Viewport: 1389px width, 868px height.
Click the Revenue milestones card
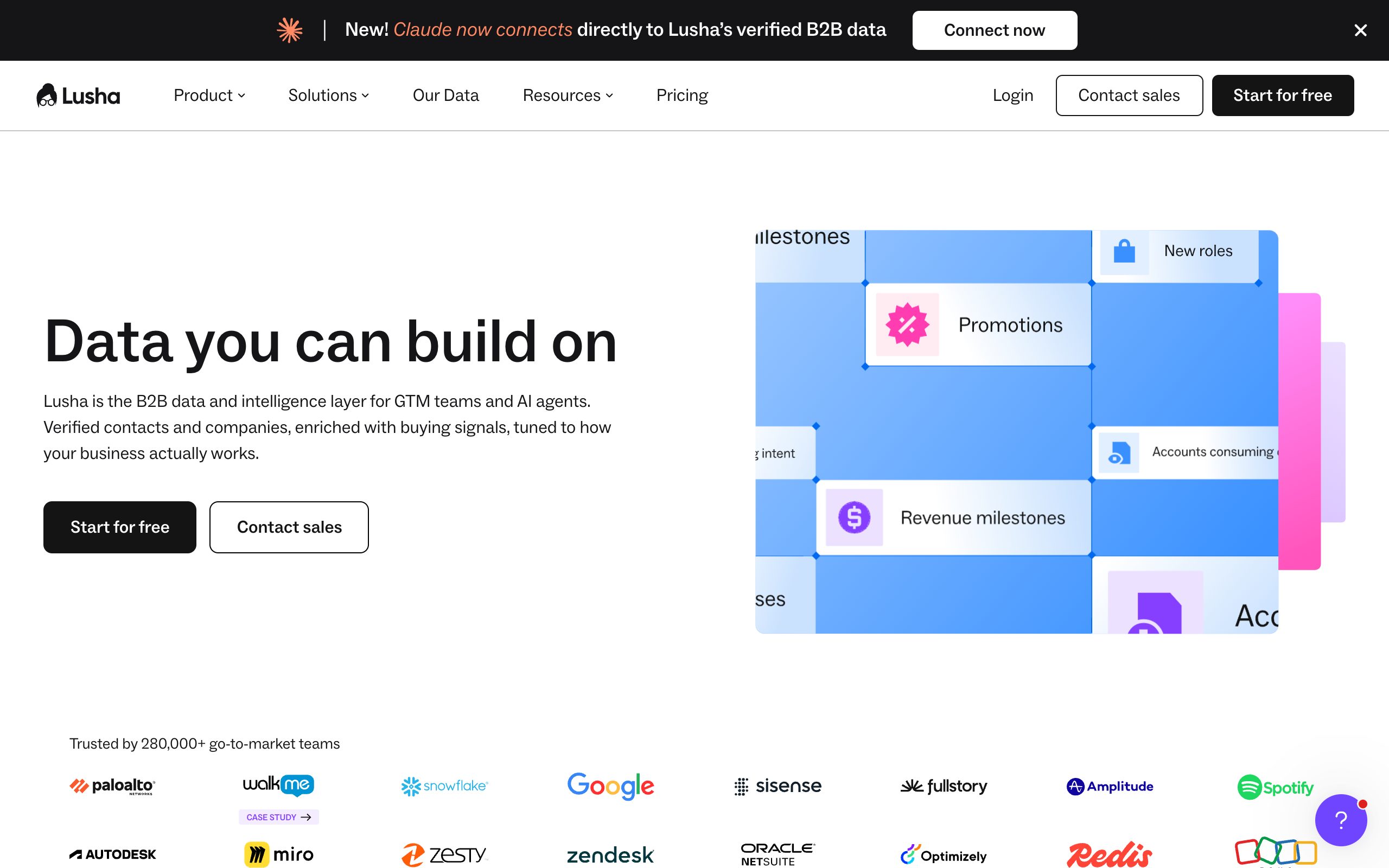953,517
